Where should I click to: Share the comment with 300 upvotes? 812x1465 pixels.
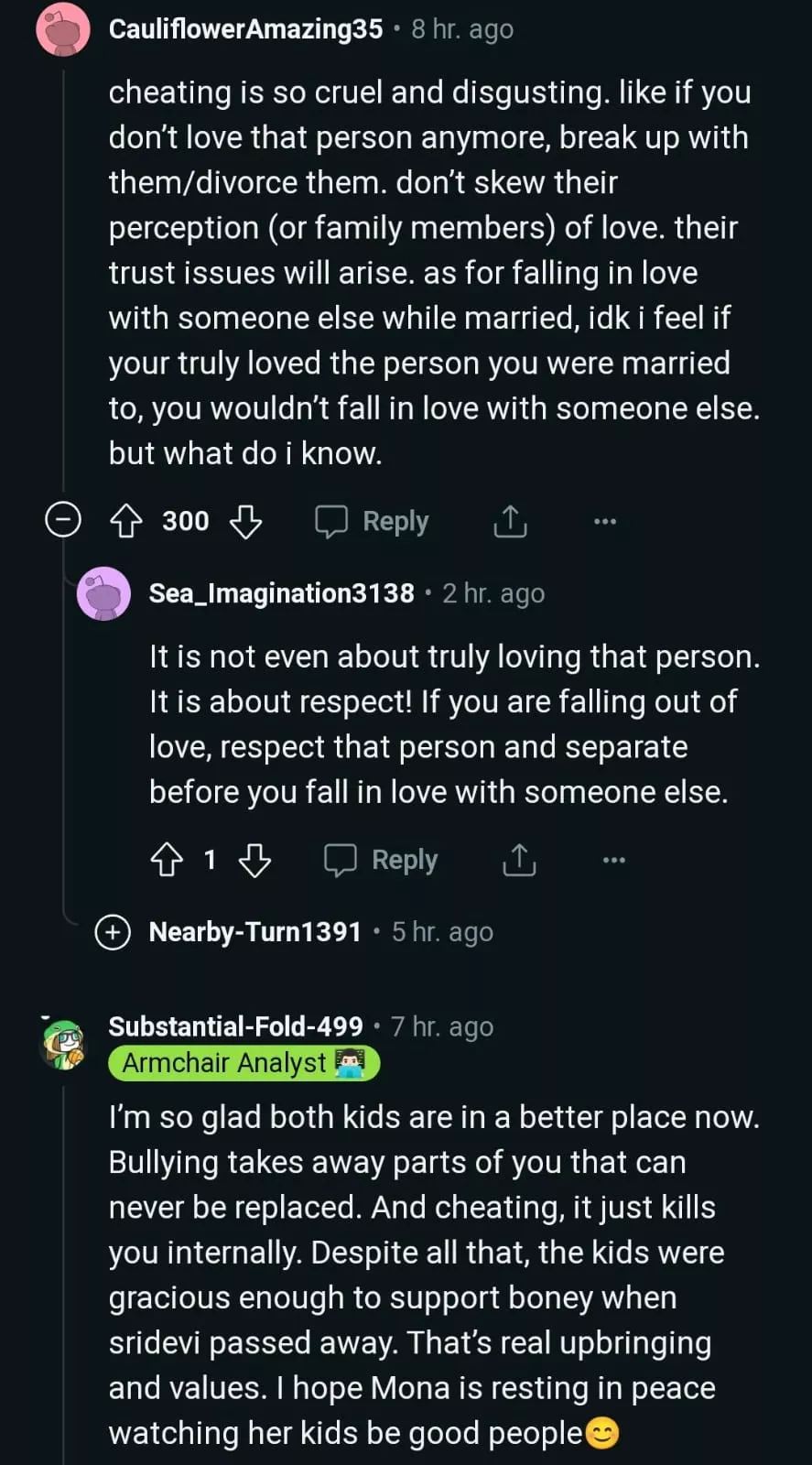510,522
